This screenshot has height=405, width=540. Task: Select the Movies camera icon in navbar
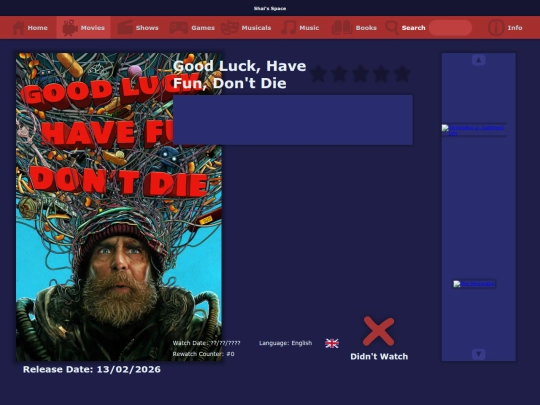pos(70,28)
